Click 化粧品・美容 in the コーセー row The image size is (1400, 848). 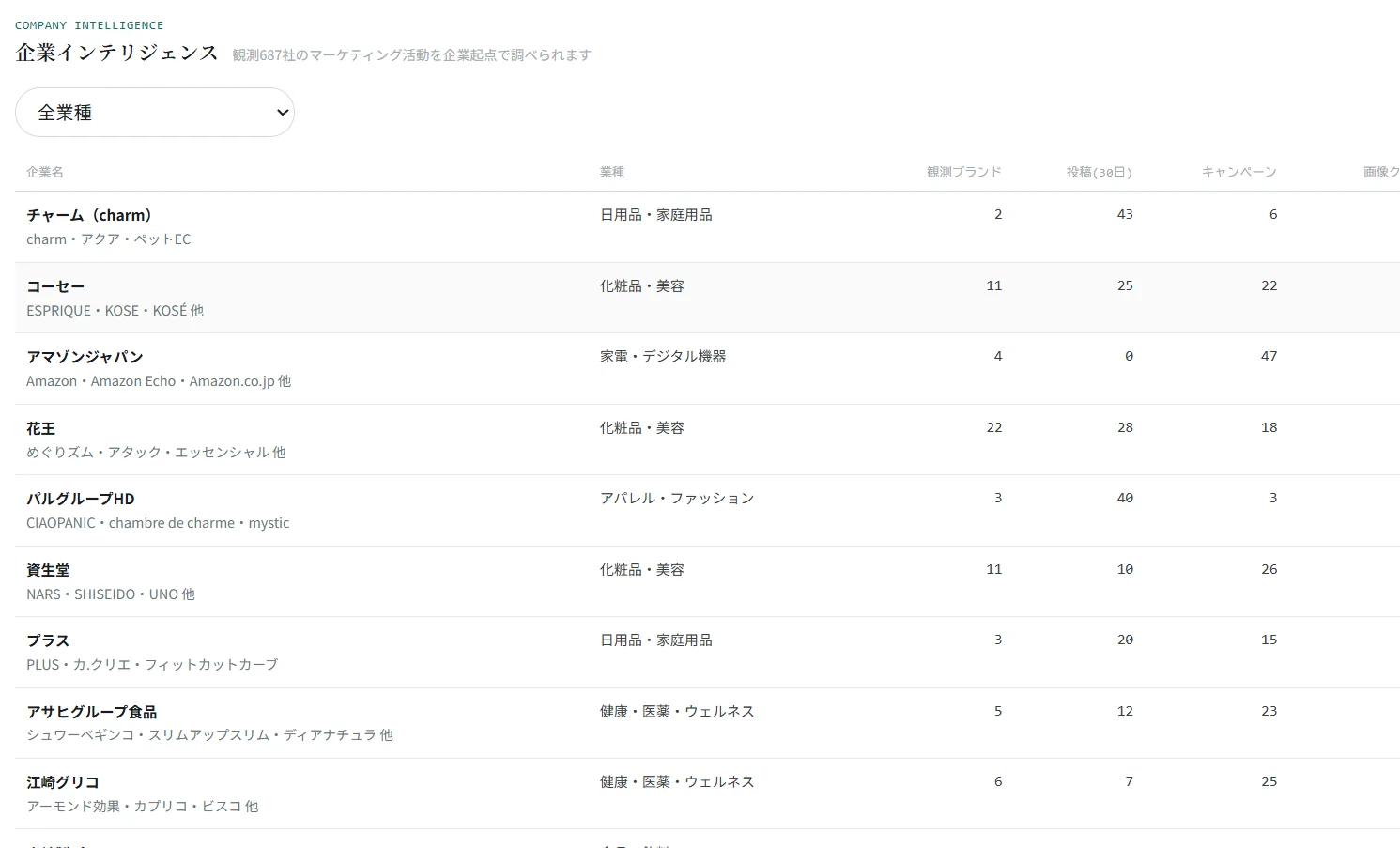(x=641, y=285)
